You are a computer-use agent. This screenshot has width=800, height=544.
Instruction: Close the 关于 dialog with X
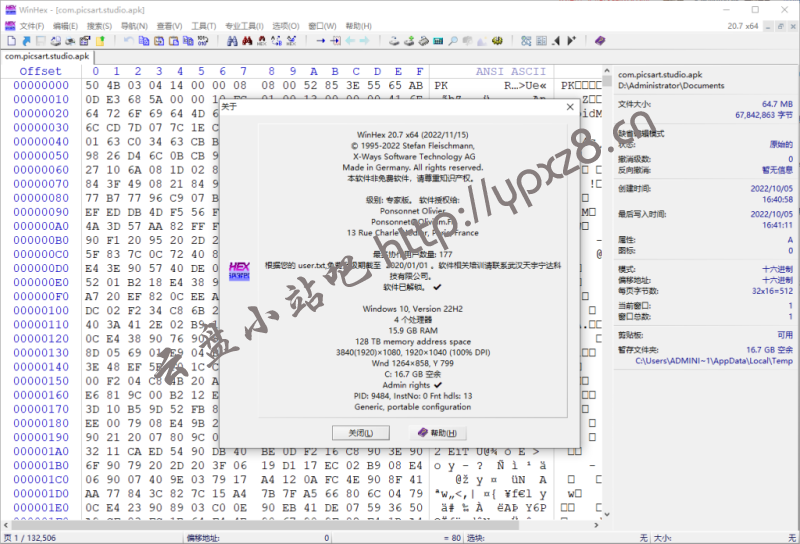tap(570, 107)
